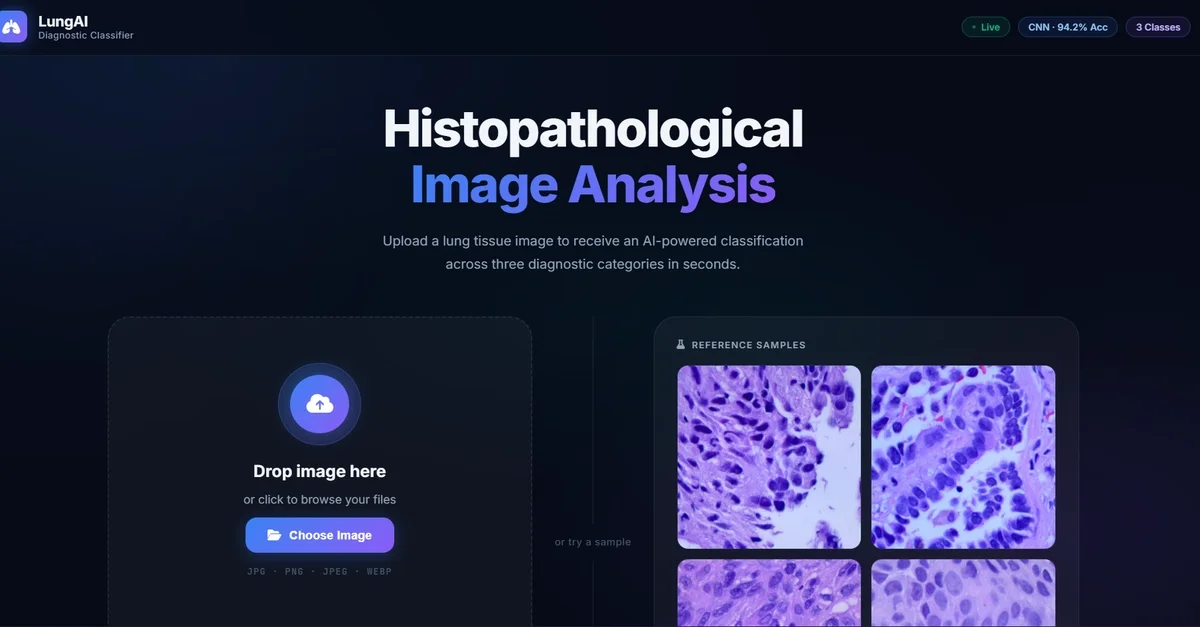1200x627 pixels.
Task: Click the green dot in Live badge
Action: pyautogui.click(x=974, y=28)
